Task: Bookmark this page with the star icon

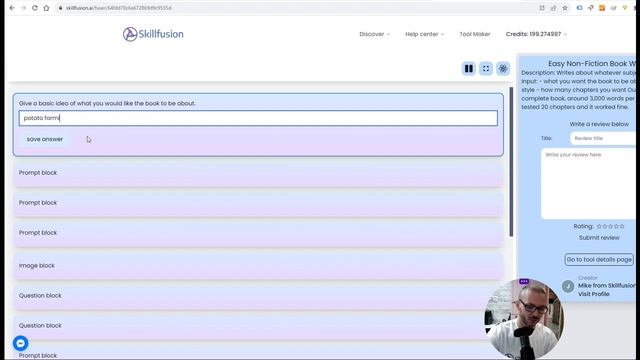Action: tap(565, 8)
